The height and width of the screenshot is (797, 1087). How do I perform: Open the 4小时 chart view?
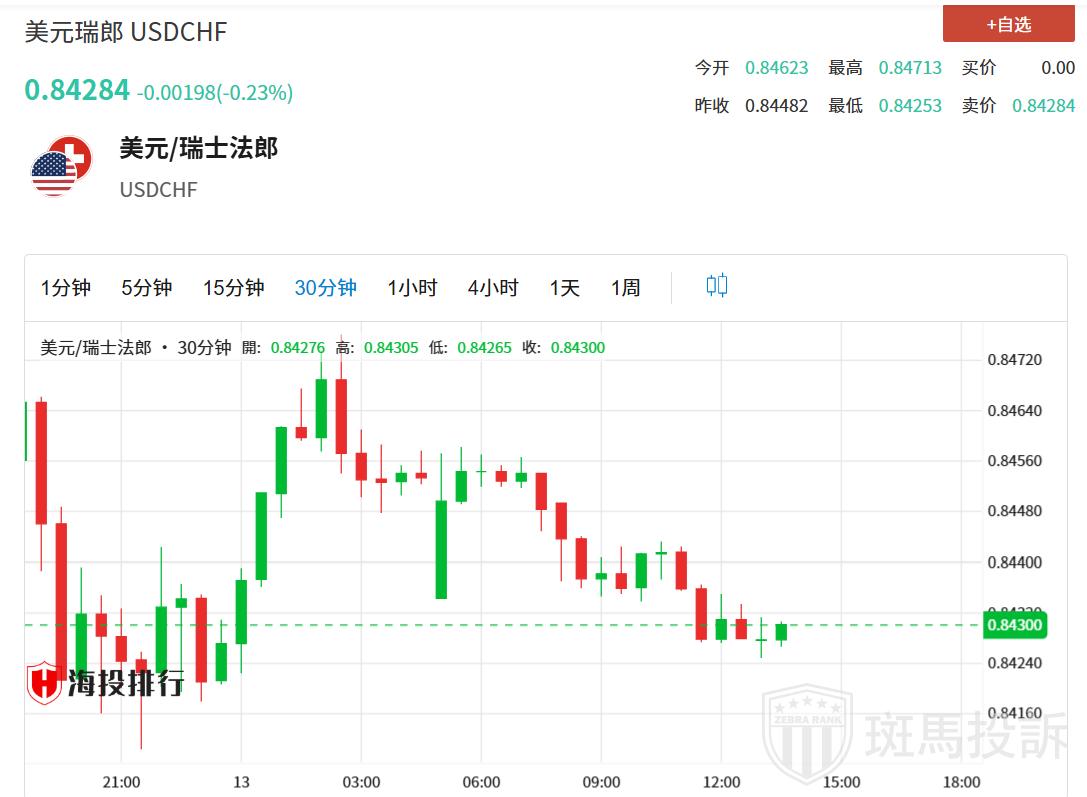click(493, 288)
